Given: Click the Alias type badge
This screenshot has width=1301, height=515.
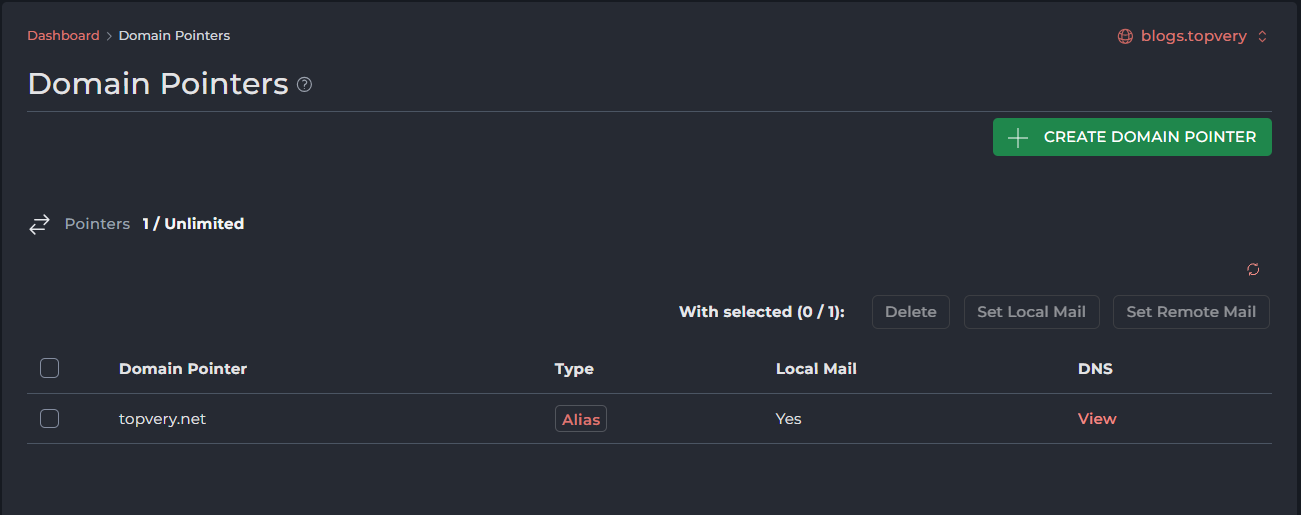Looking at the screenshot, I should point(581,420).
